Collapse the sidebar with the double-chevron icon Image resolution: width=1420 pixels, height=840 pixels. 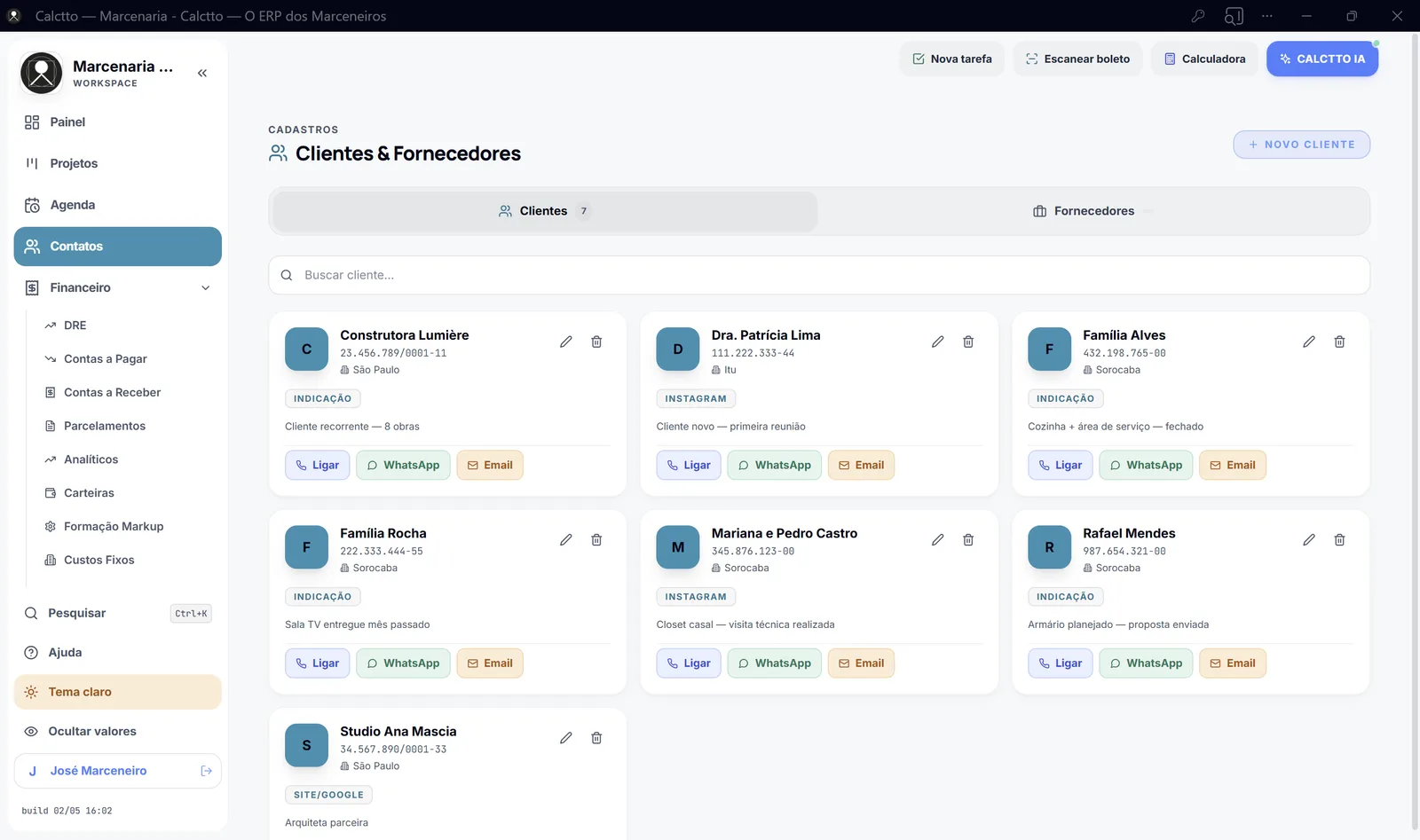[x=202, y=73]
